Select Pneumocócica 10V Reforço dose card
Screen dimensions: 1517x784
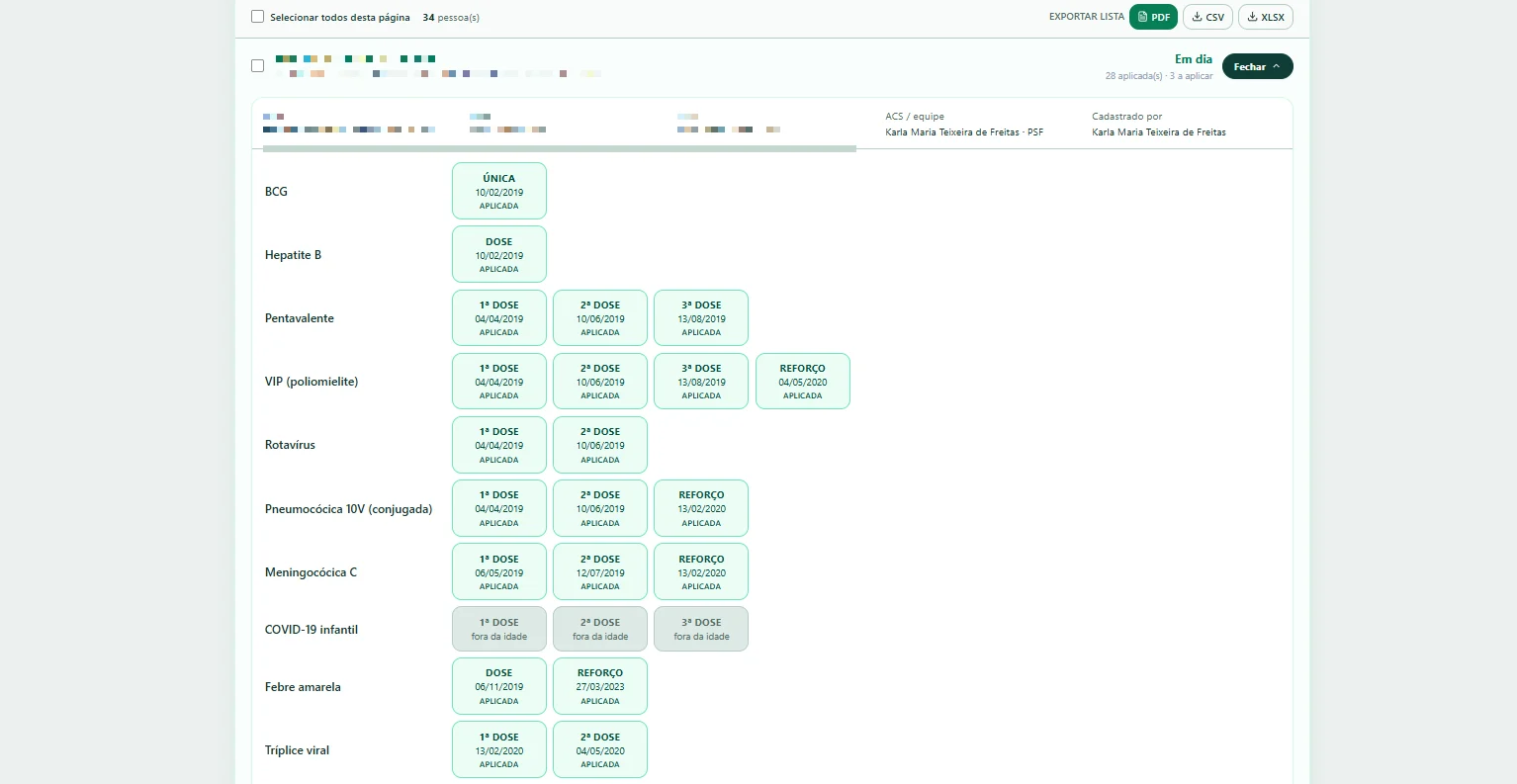click(x=701, y=508)
